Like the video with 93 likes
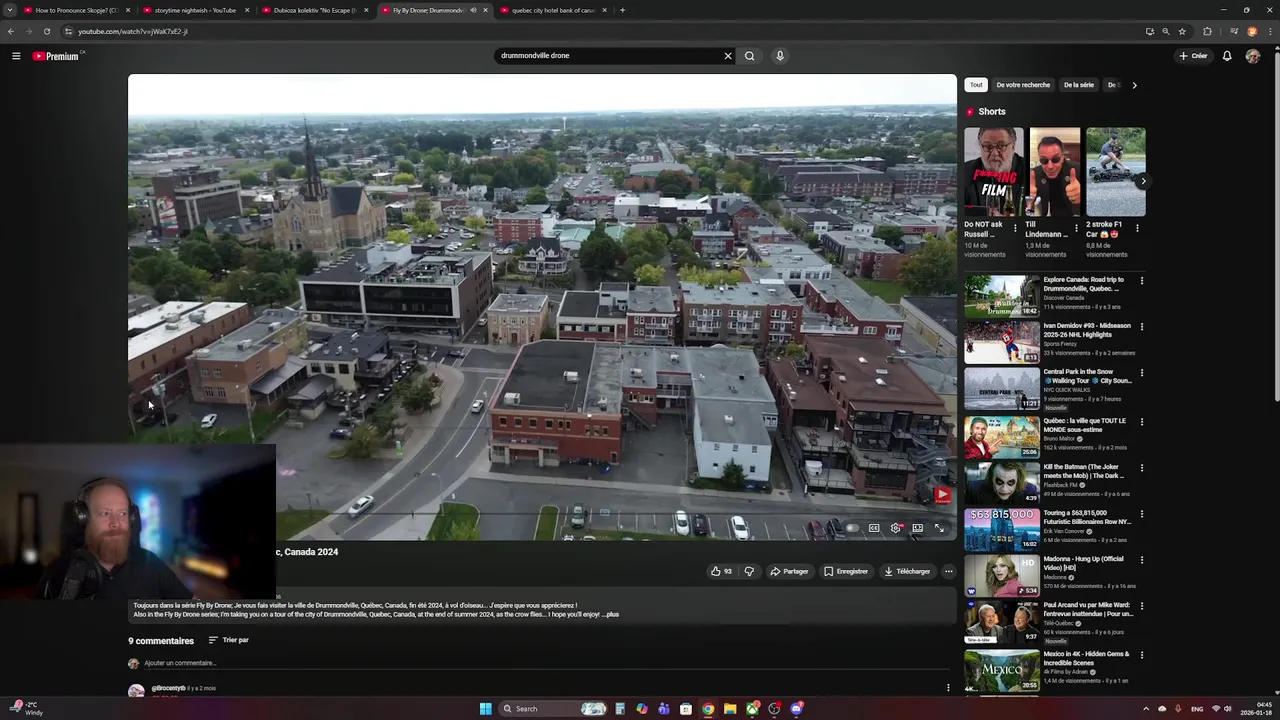 (x=721, y=571)
